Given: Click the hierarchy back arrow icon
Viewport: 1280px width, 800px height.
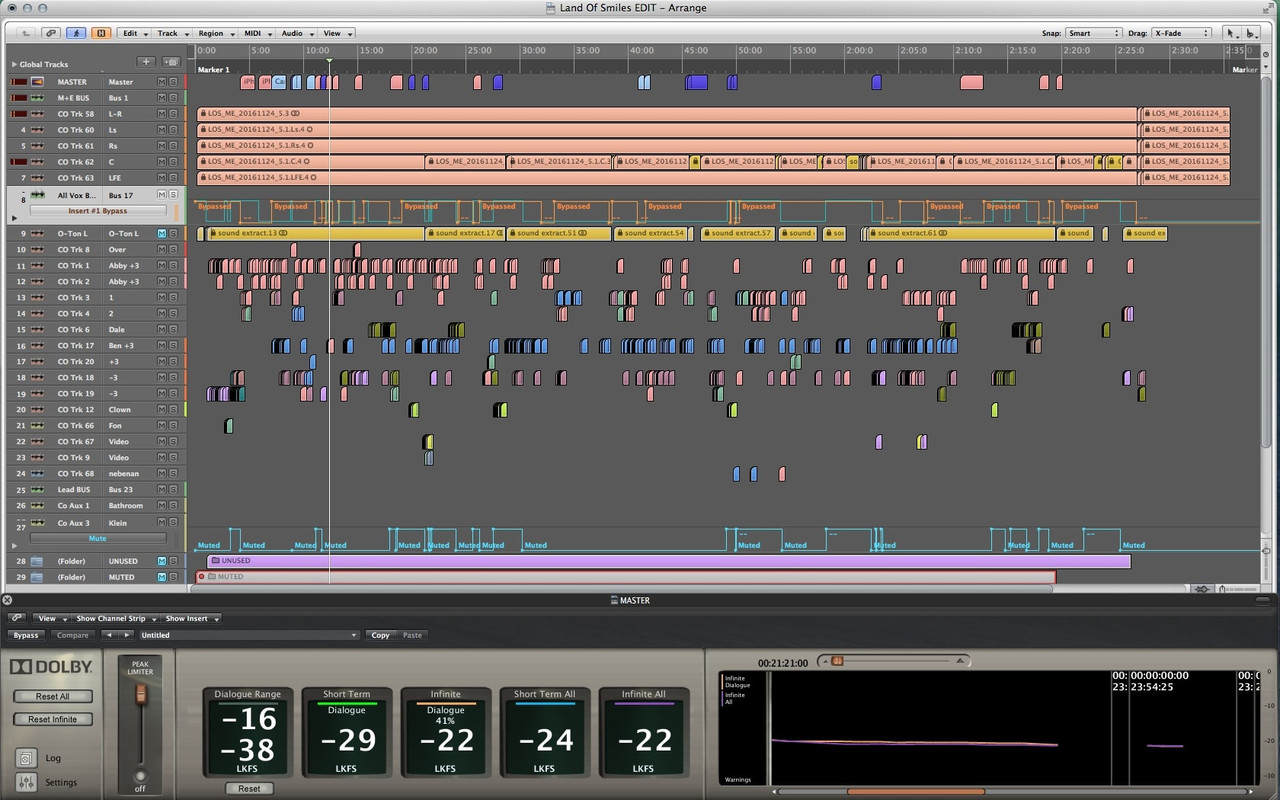Looking at the screenshot, I should point(27,33).
